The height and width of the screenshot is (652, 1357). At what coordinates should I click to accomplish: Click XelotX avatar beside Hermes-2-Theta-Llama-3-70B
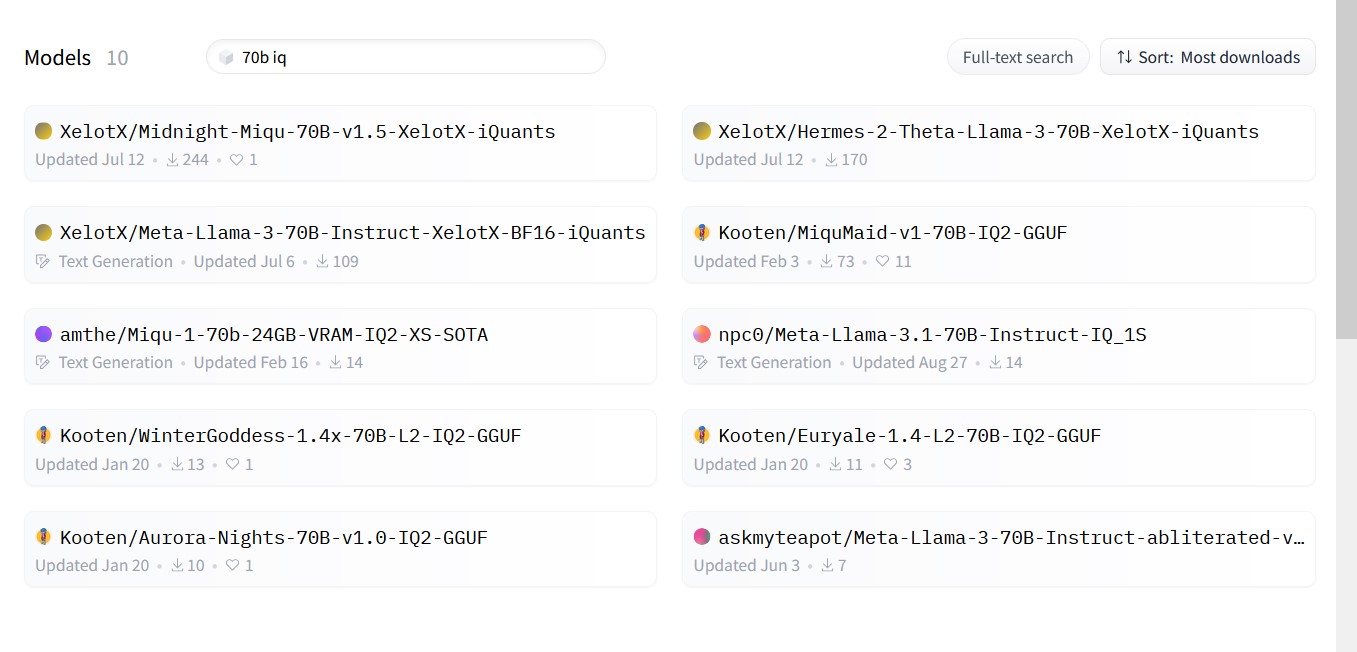tap(702, 131)
